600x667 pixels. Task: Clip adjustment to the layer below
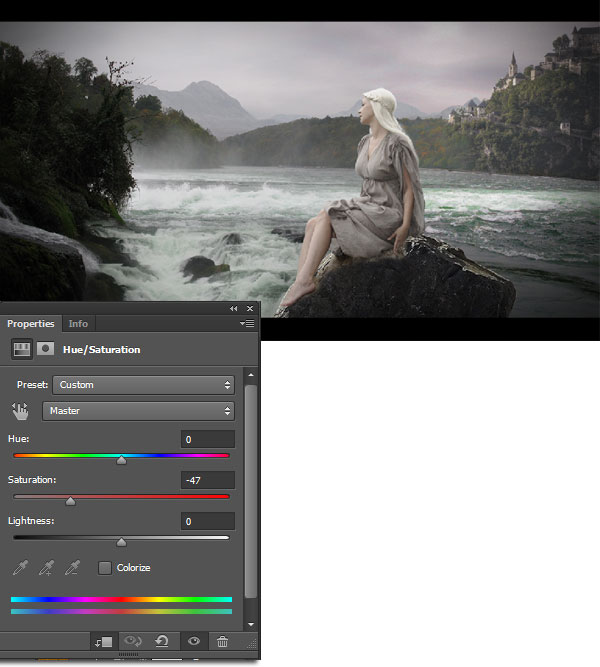[x=102, y=642]
